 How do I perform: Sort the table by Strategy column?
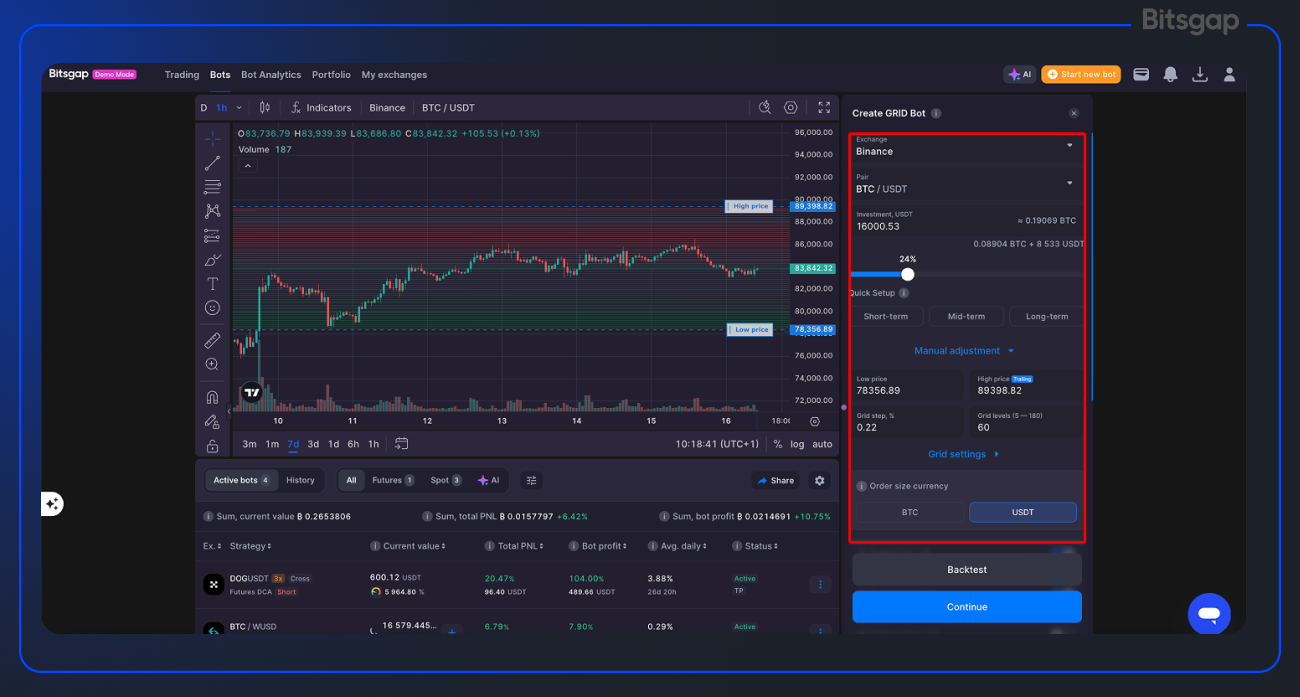click(x=250, y=546)
